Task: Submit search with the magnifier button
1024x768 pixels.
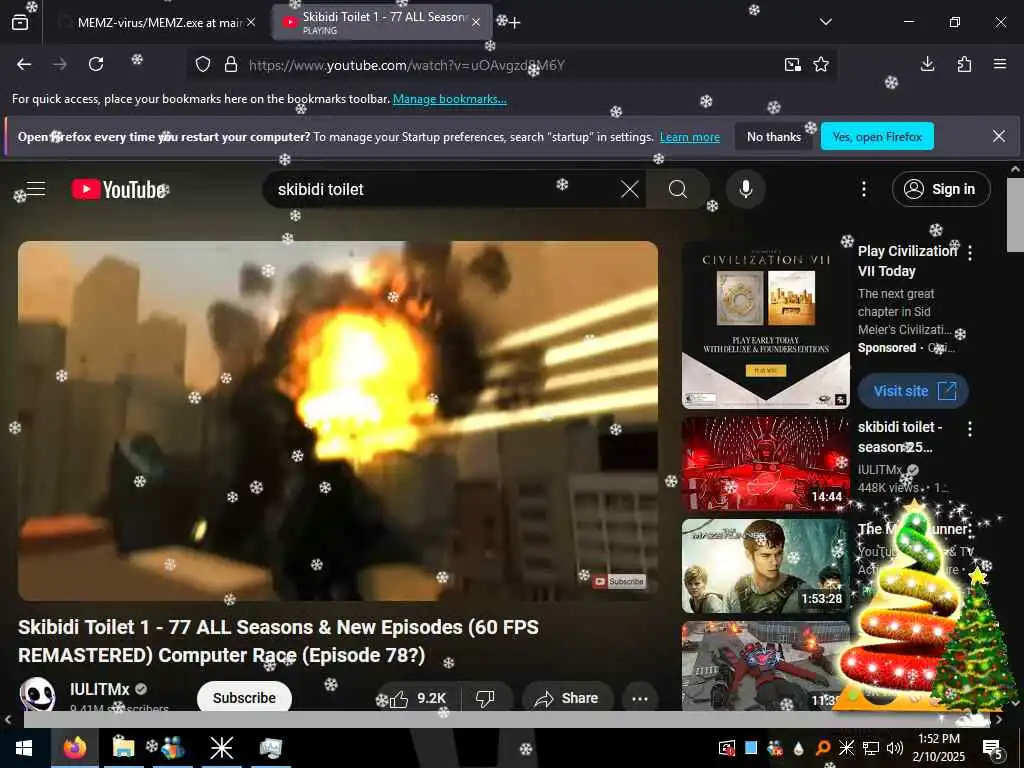Action: pyautogui.click(x=678, y=189)
